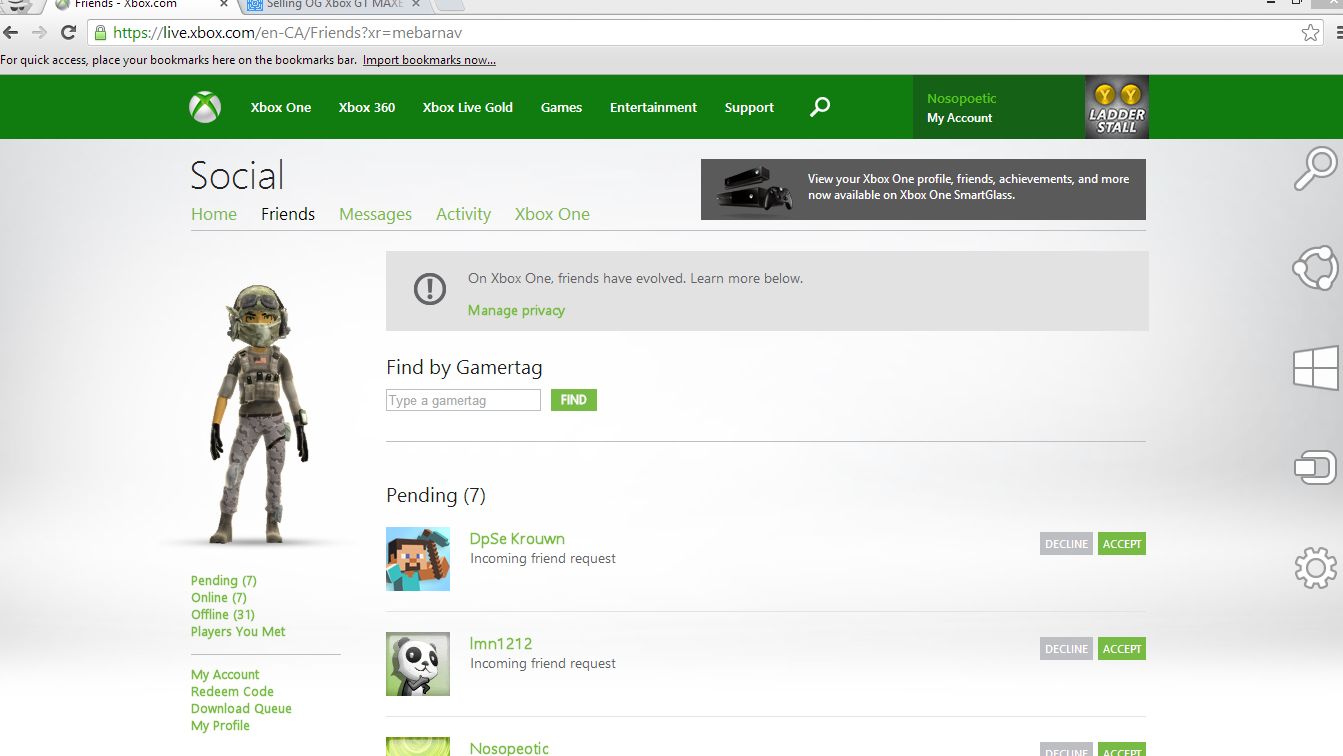Show Pending (7) in the left sidebar
Viewport: 1343px width, 756px height.
tap(224, 580)
